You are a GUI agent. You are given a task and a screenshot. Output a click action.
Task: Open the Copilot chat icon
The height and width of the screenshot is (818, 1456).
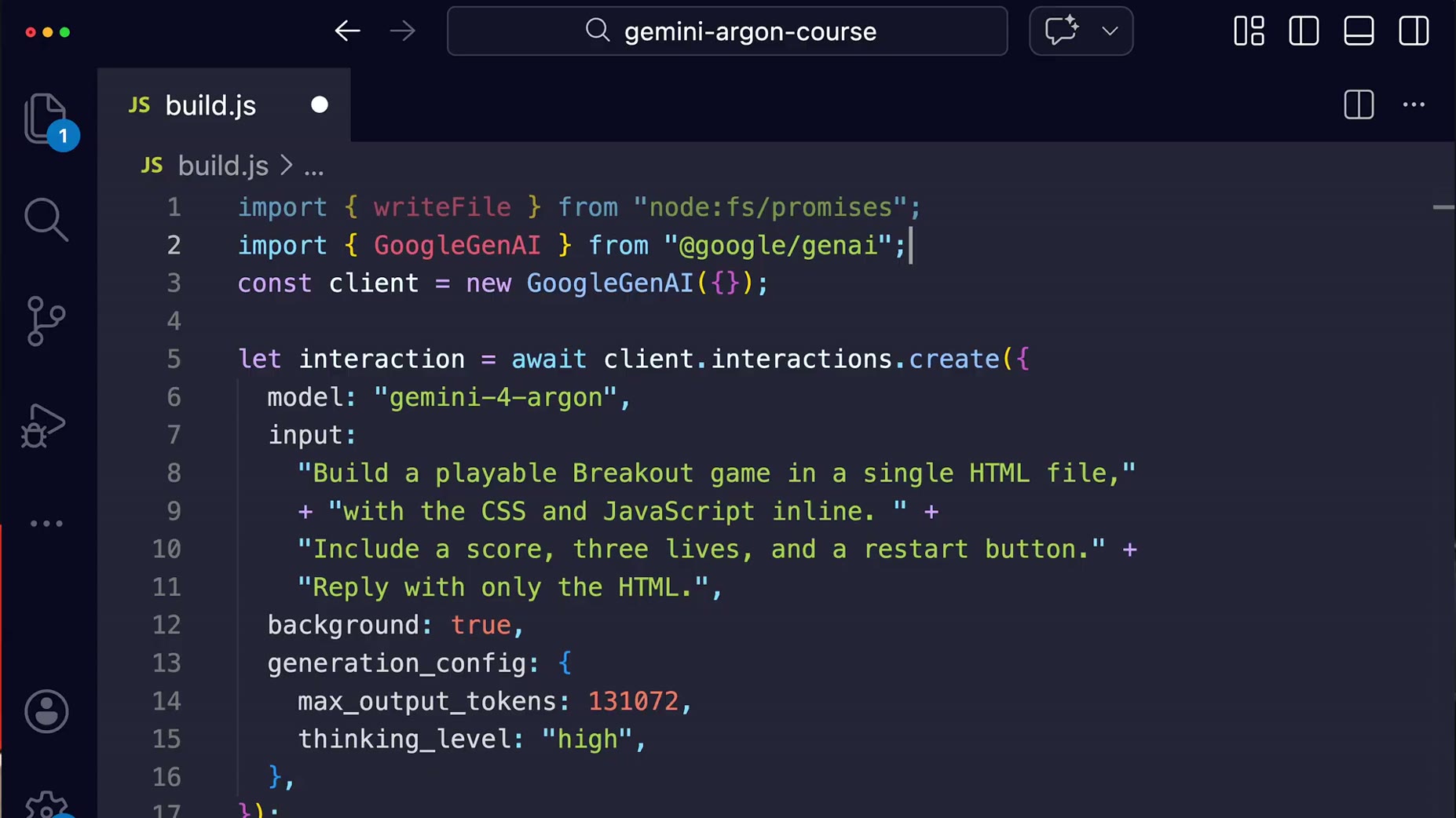pos(1062,31)
